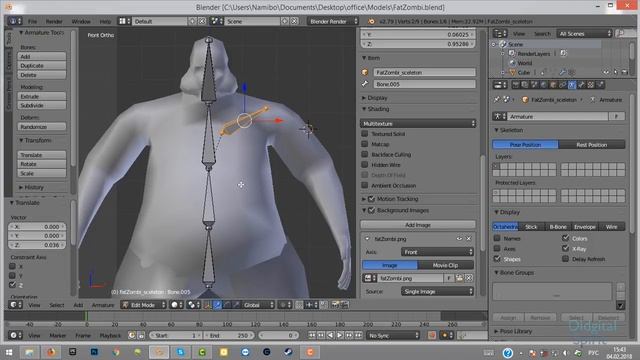The width and height of the screenshot is (640, 360).
Task: Open the Object properties tab icon
Action: [x=553, y=85]
